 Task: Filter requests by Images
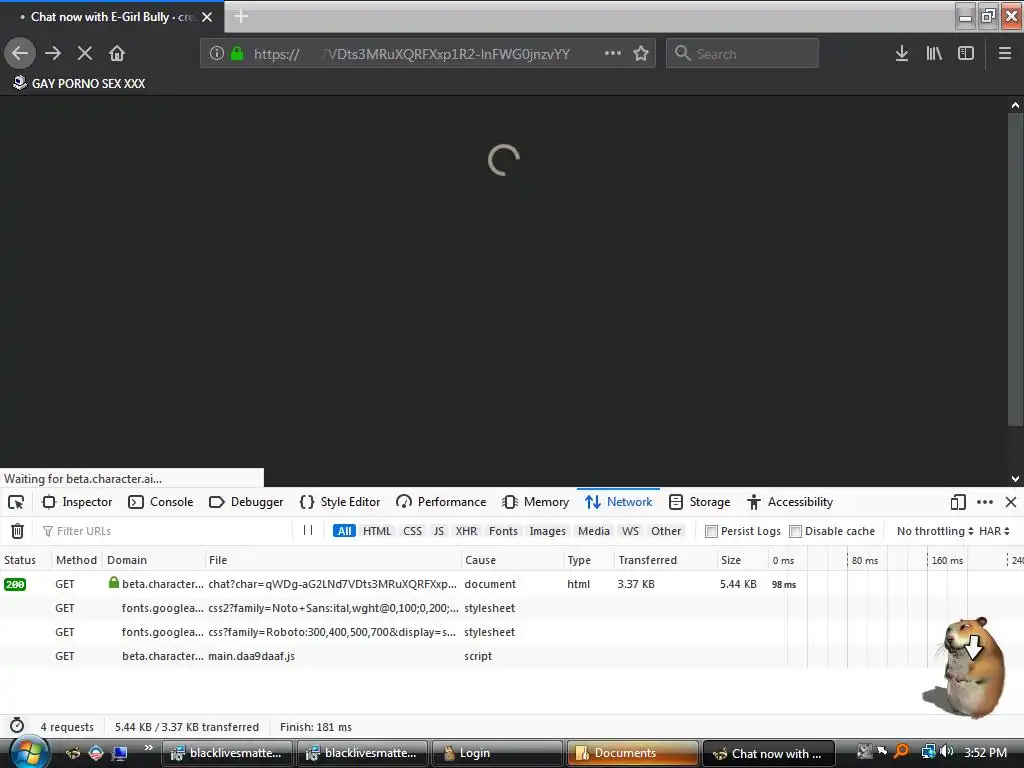click(x=547, y=531)
